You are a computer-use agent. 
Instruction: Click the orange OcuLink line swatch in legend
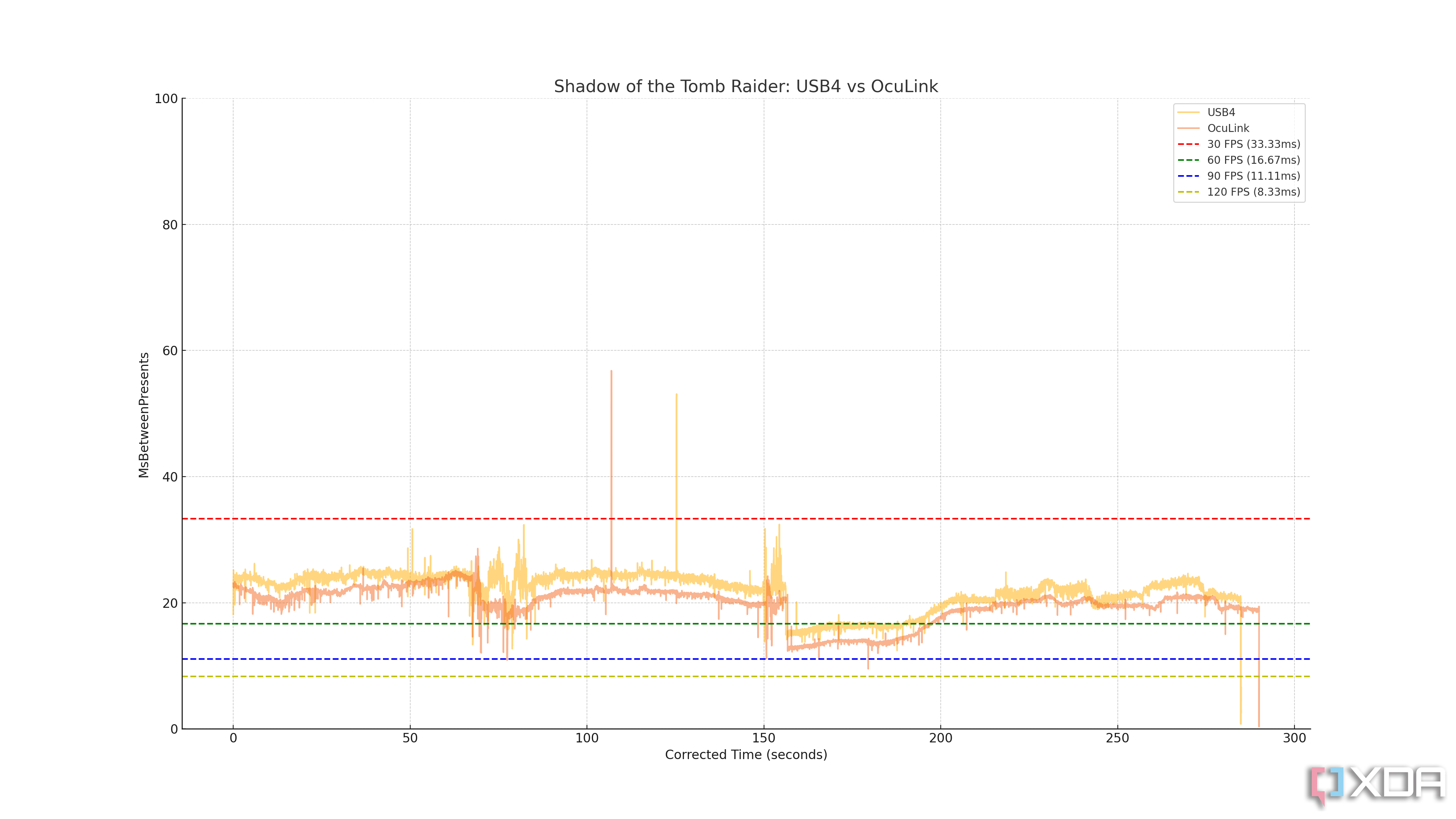pyautogui.click(x=1189, y=128)
